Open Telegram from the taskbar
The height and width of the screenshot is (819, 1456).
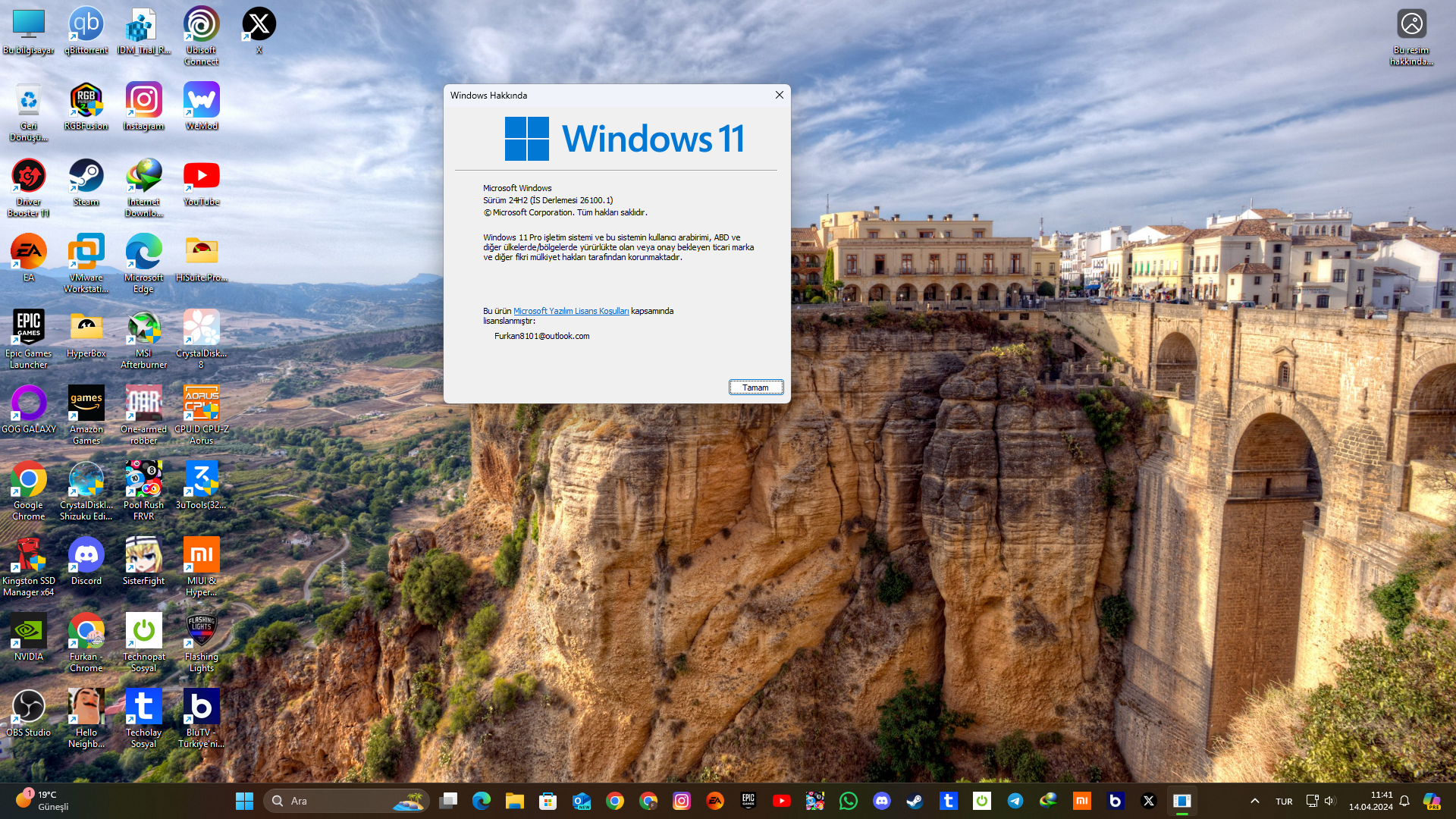[1015, 801]
